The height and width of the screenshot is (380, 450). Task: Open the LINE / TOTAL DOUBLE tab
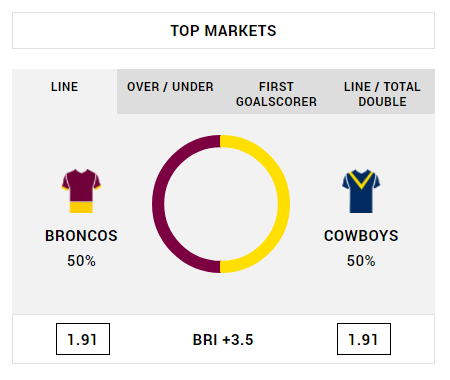pyautogui.click(x=382, y=92)
